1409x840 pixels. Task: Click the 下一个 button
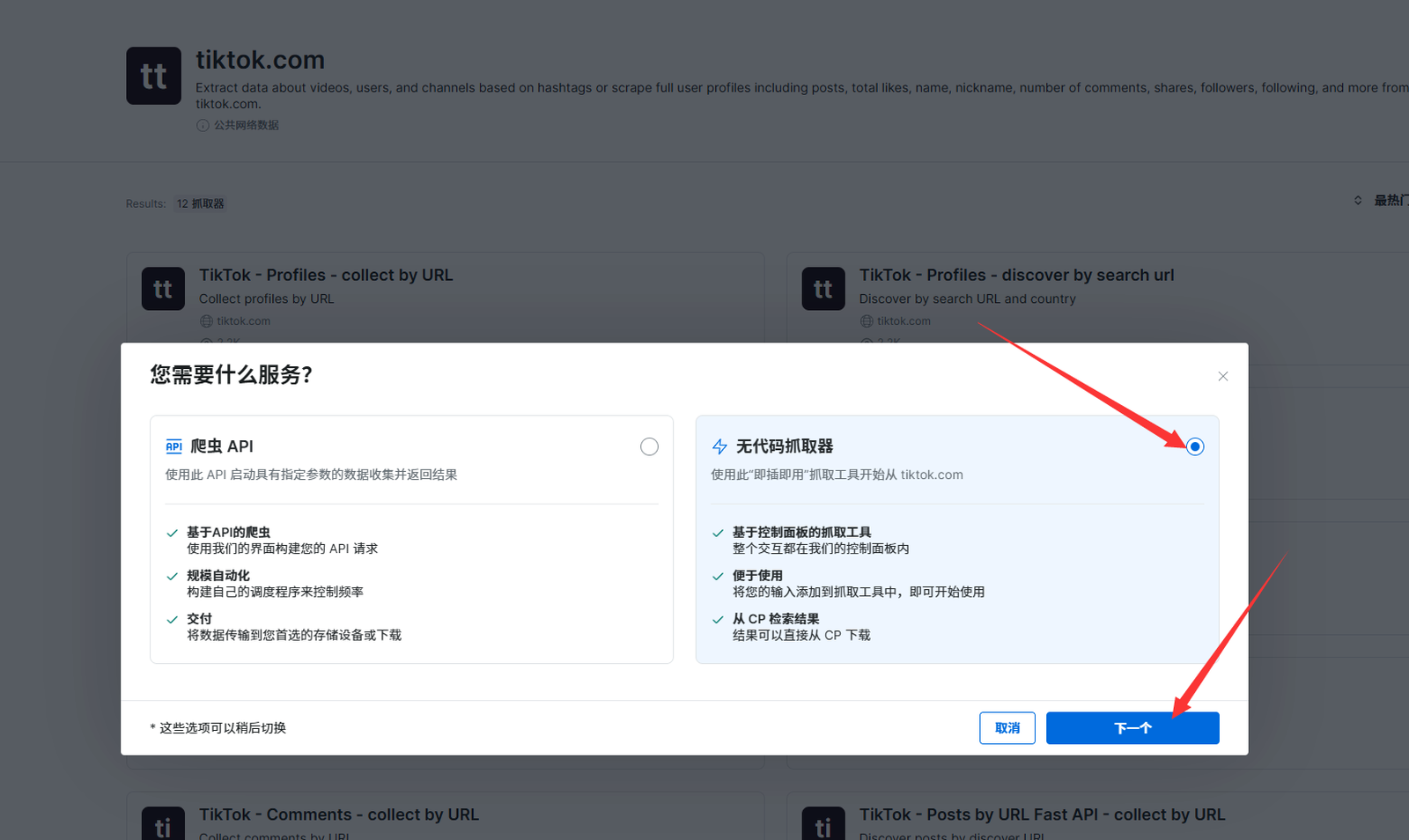click(1132, 728)
